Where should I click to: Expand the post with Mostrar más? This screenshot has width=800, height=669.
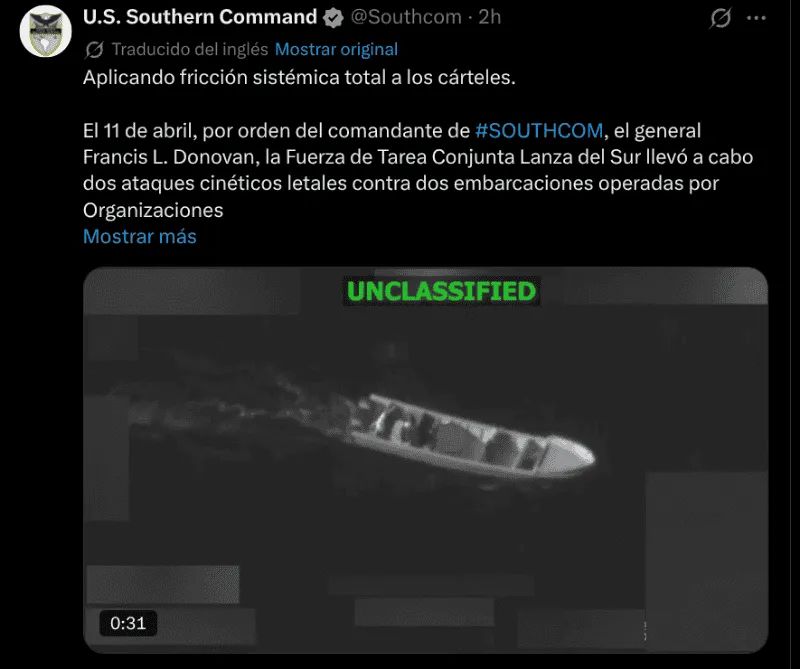[x=140, y=236]
